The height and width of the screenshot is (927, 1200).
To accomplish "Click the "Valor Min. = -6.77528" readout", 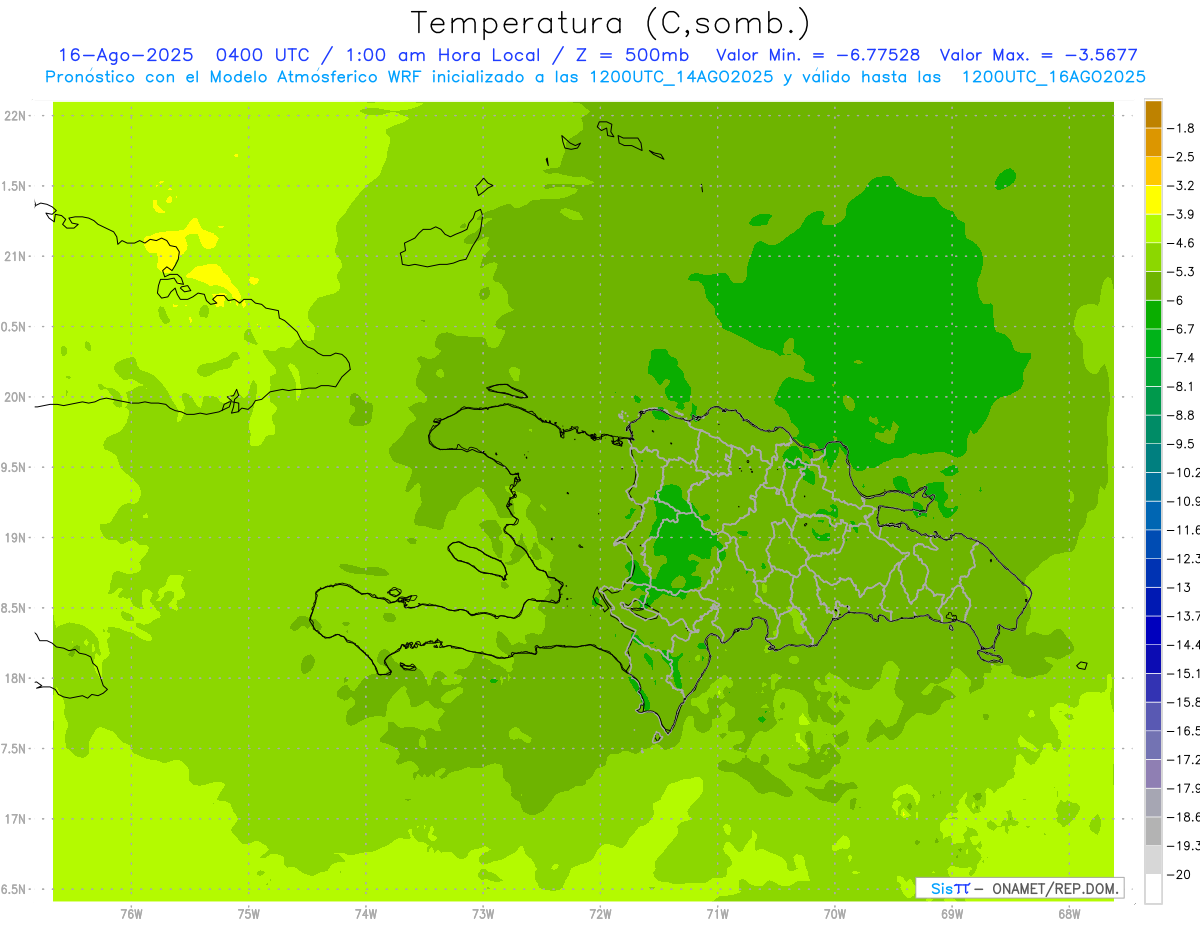I will click(x=818, y=55).
